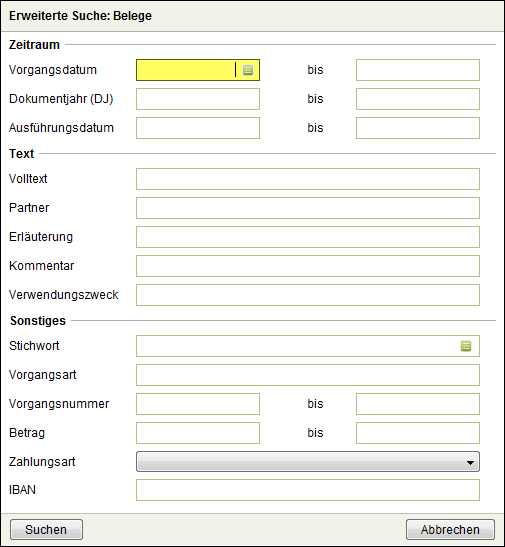Select the Ausführungsdatum end field after bis
This screenshot has width=505, height=547.
pos(418,128)
